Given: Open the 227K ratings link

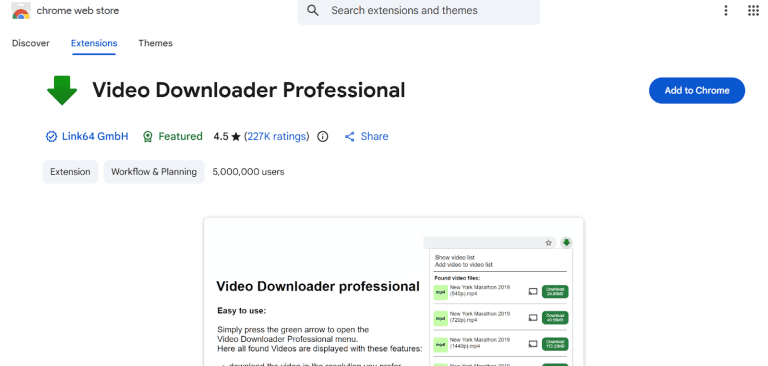Looking at the screenshot, I should 277,137.
